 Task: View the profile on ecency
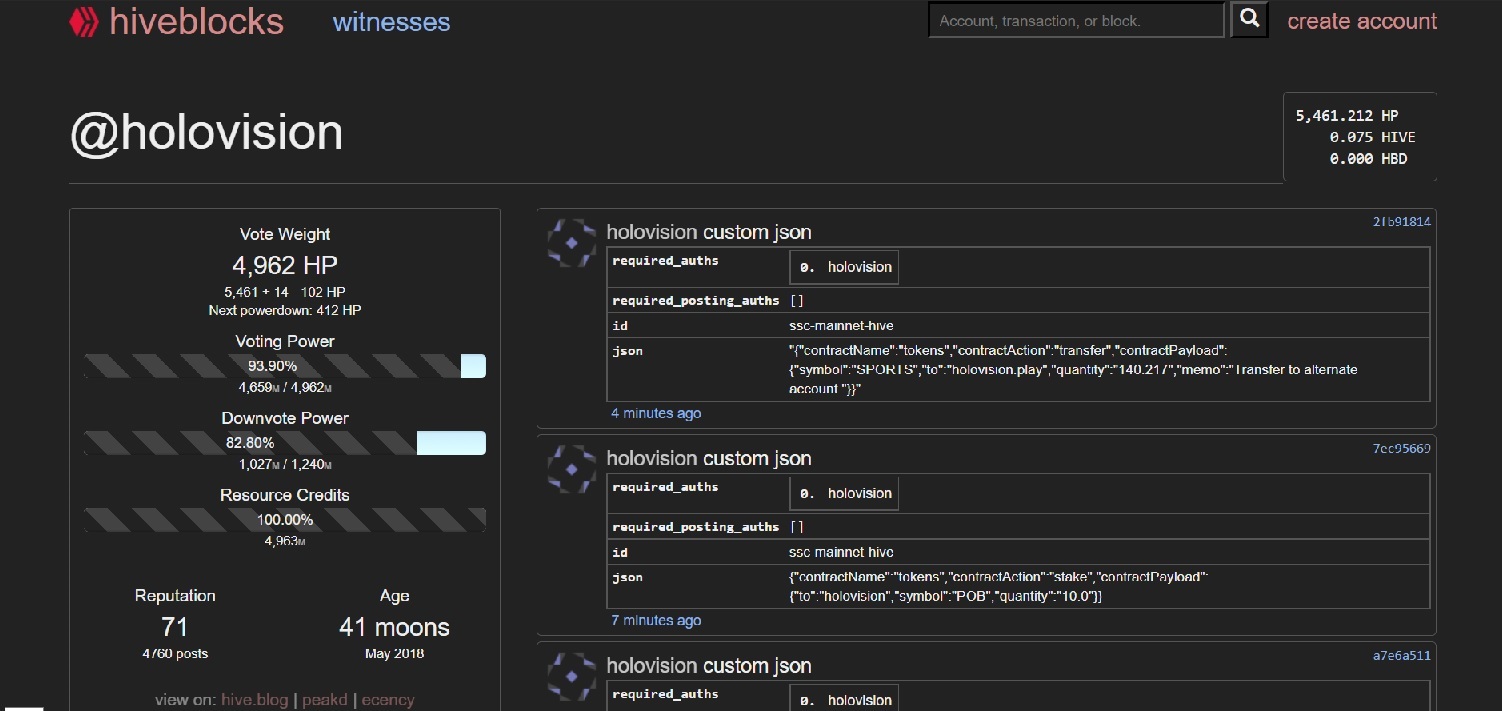tap(387, 700)
